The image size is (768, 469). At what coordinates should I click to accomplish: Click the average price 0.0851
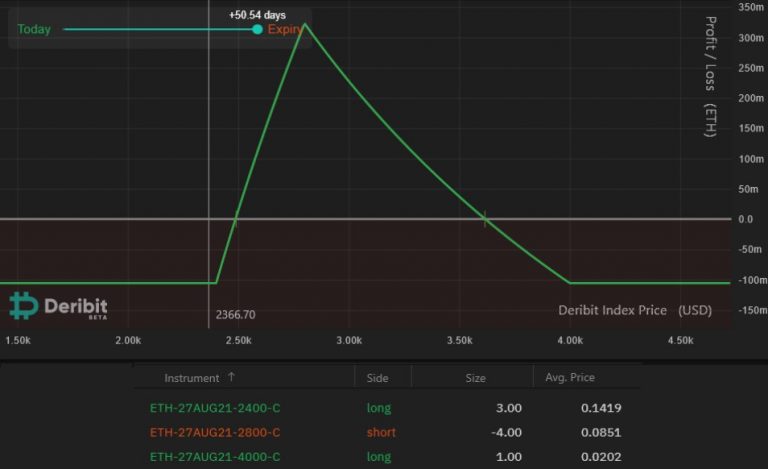pyautogui.click(x=601, y=432)
